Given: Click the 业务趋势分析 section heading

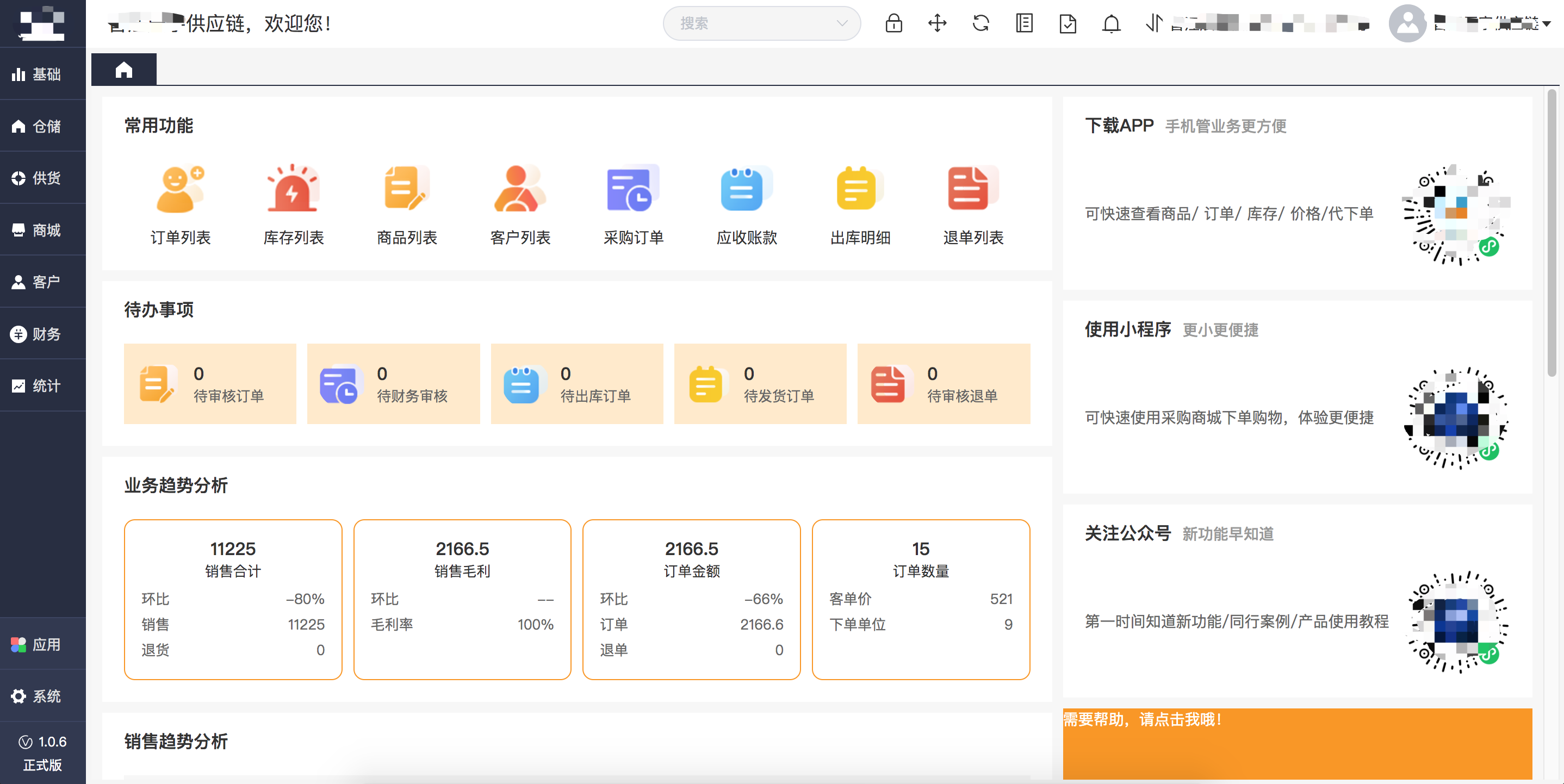Looking at the screenshot, I should click(x=176, y=485).
